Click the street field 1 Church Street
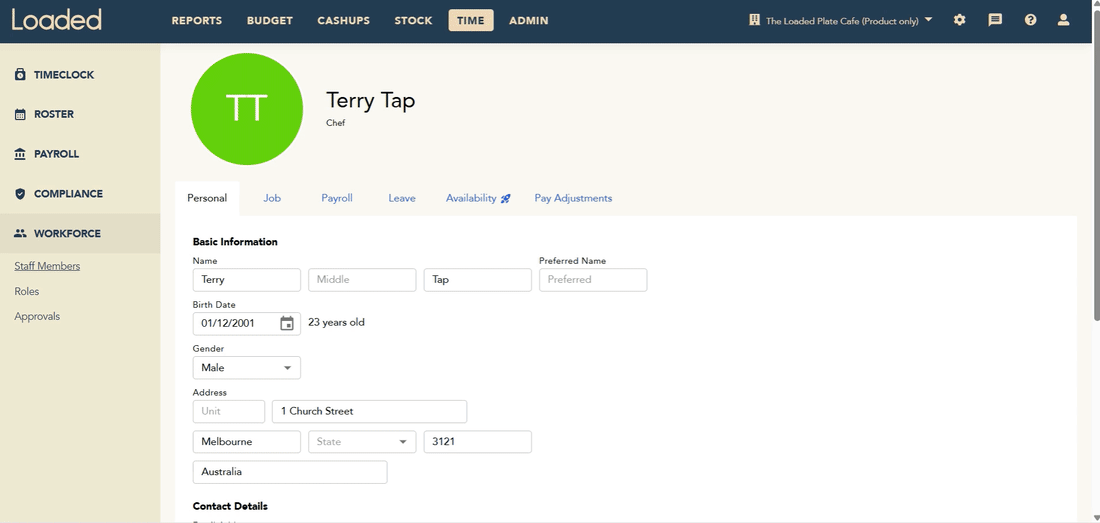 click(x=370, y=412)
